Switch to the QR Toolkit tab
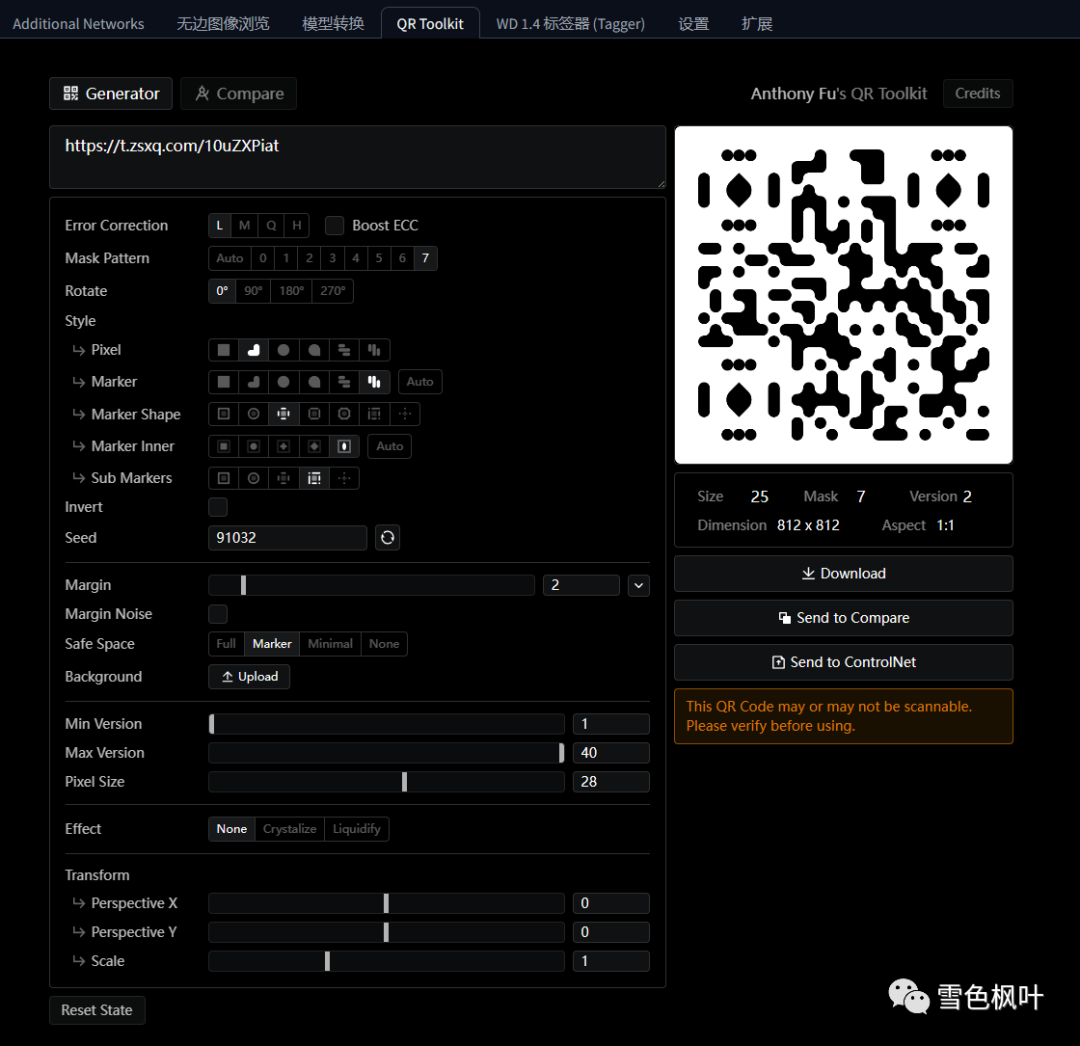 430,23
